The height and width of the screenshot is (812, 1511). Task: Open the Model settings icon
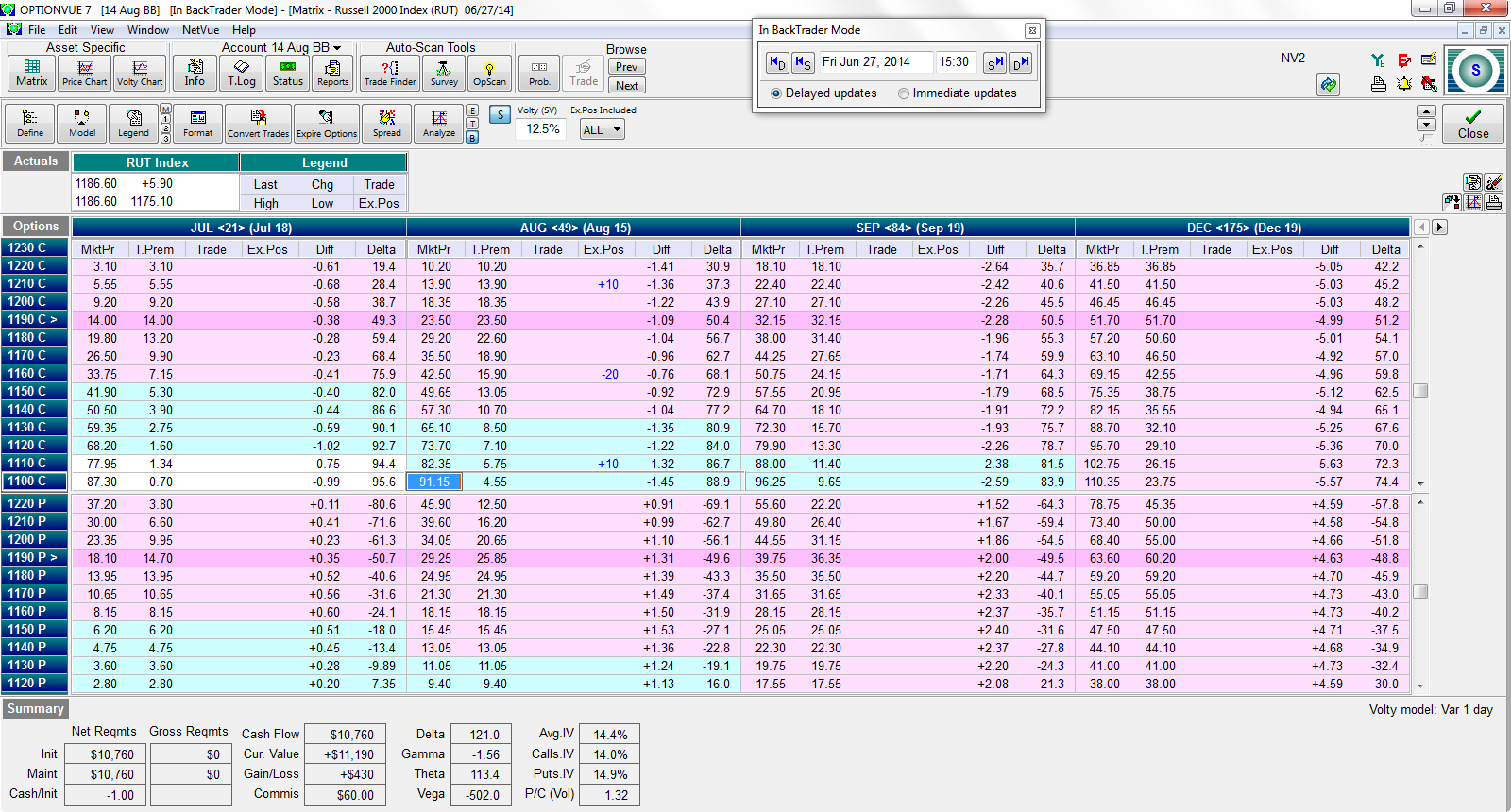(x=82, y=123)
